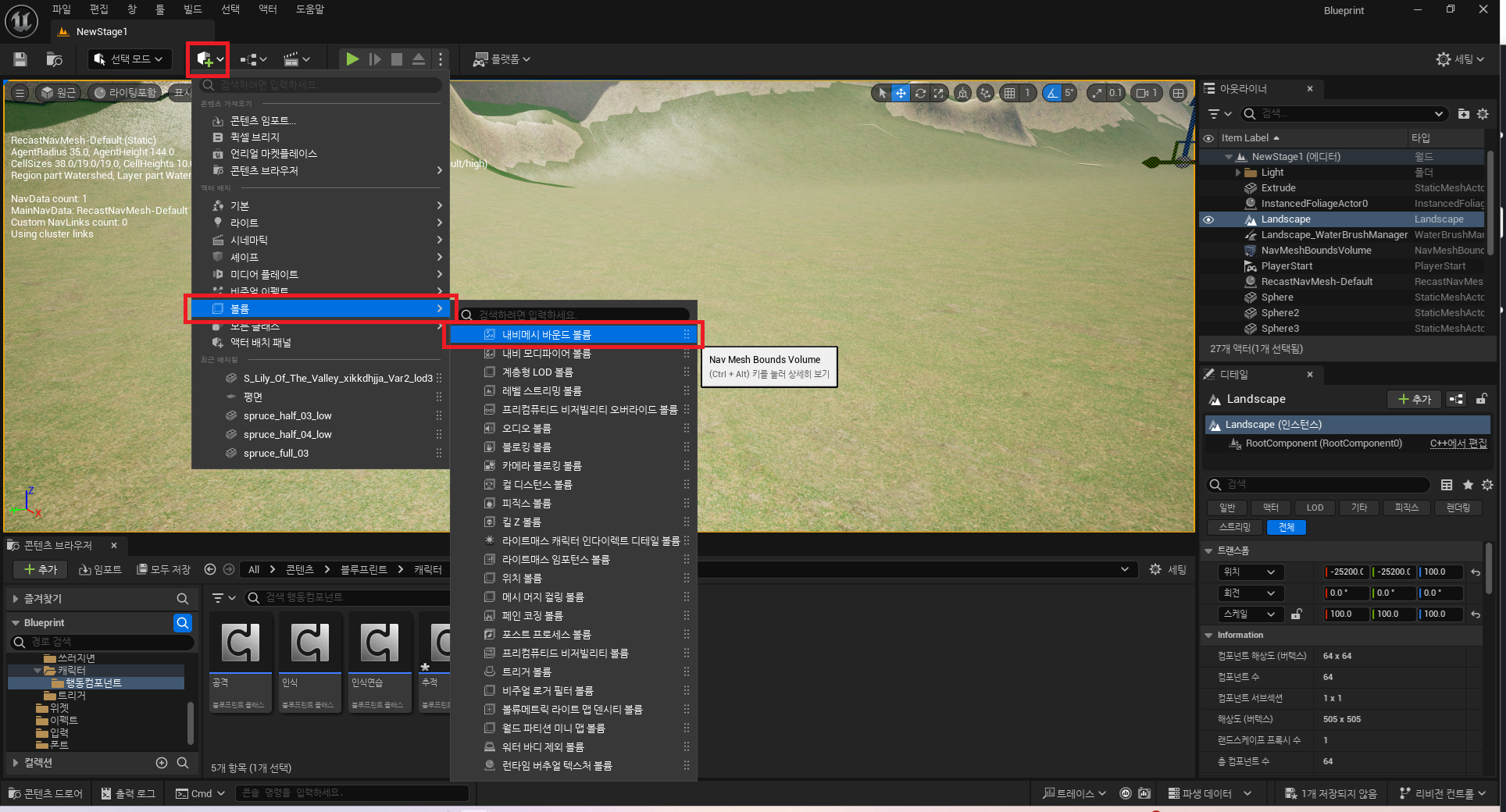Open the Lights (라이트) submenu
Viewport: 1506px width, 812px height.
point(320,223)
